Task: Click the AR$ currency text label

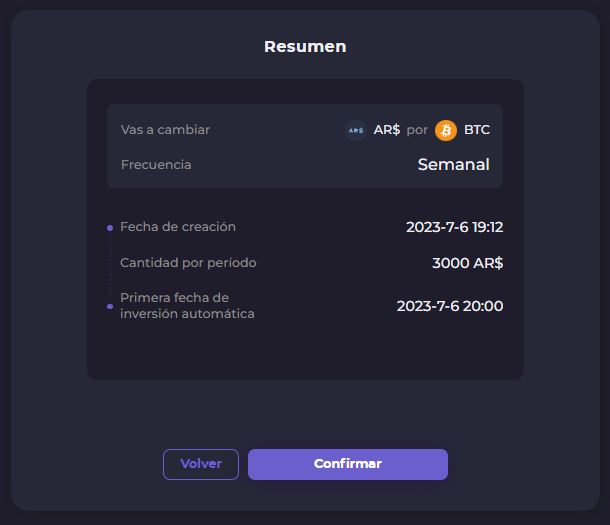Action: [x=387, y=130]
